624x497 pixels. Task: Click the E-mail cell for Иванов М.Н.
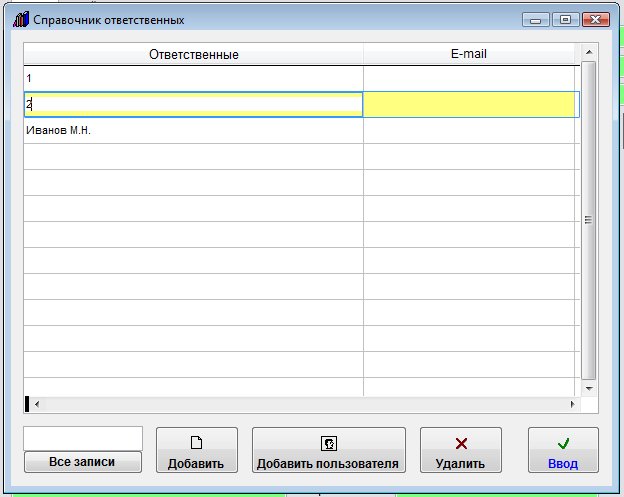[x=469, y=130]
